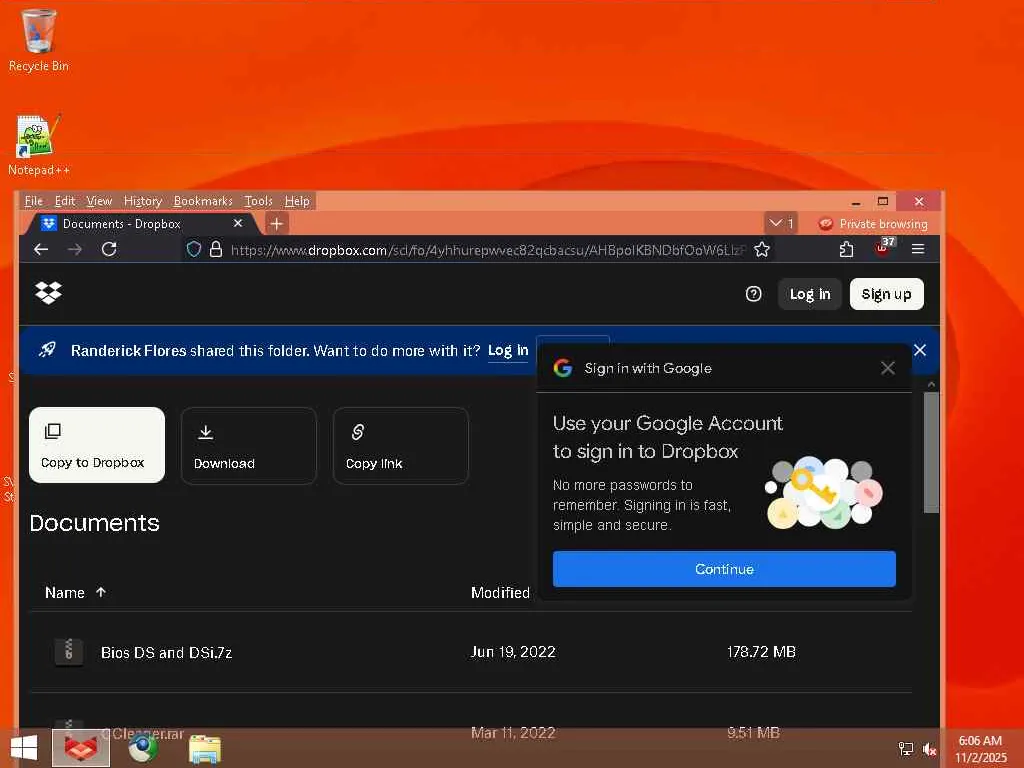The height and width of the screenshot is (768, 1024).
Task: Continue with Google sign-in
Action: [x=724, y=569]
